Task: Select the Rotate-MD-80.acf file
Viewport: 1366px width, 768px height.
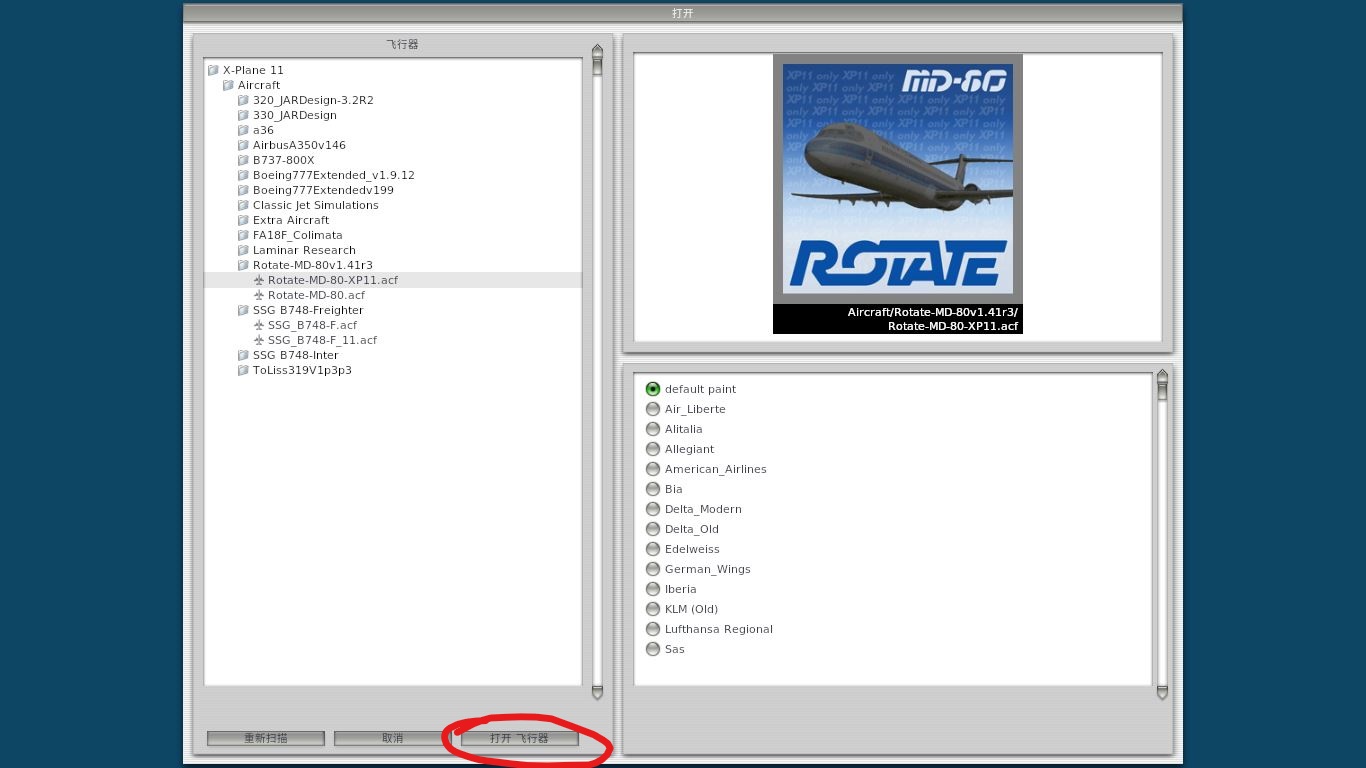Action: [x=316, y=295]
